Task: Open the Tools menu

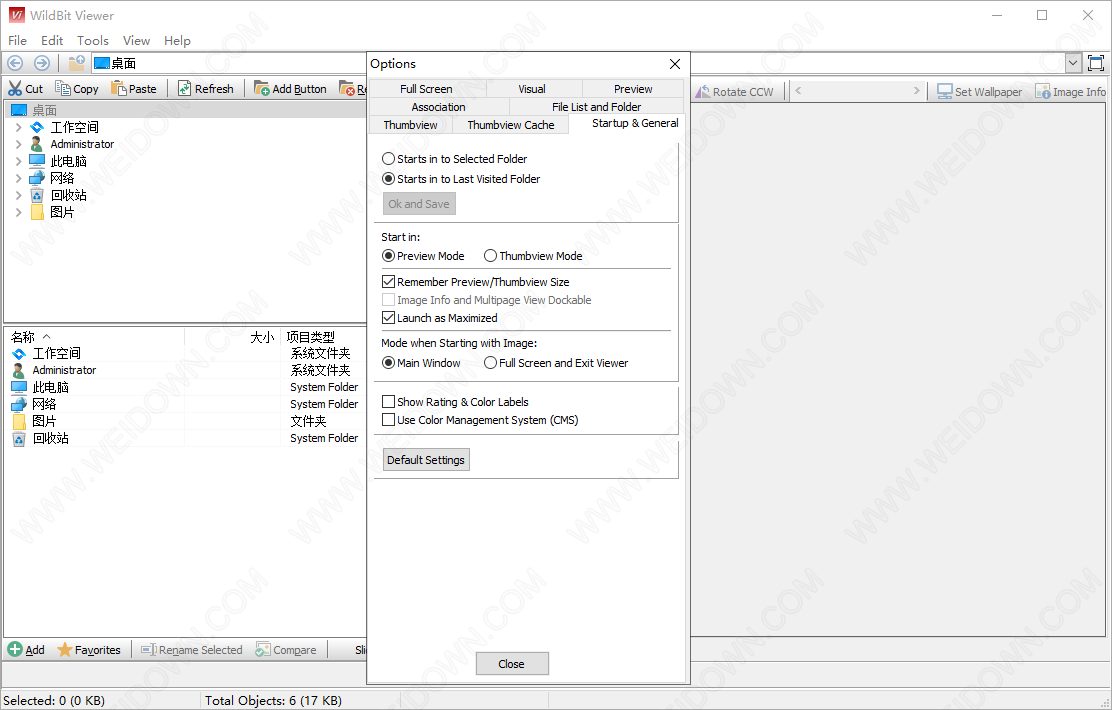Action: pos(93,41)
